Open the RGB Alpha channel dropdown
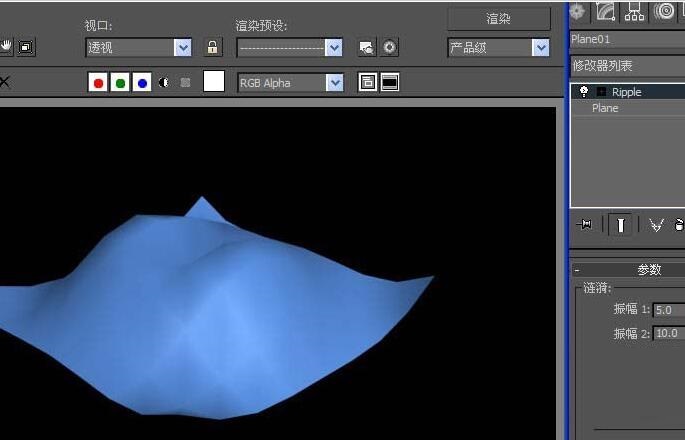 click(291, 83)
